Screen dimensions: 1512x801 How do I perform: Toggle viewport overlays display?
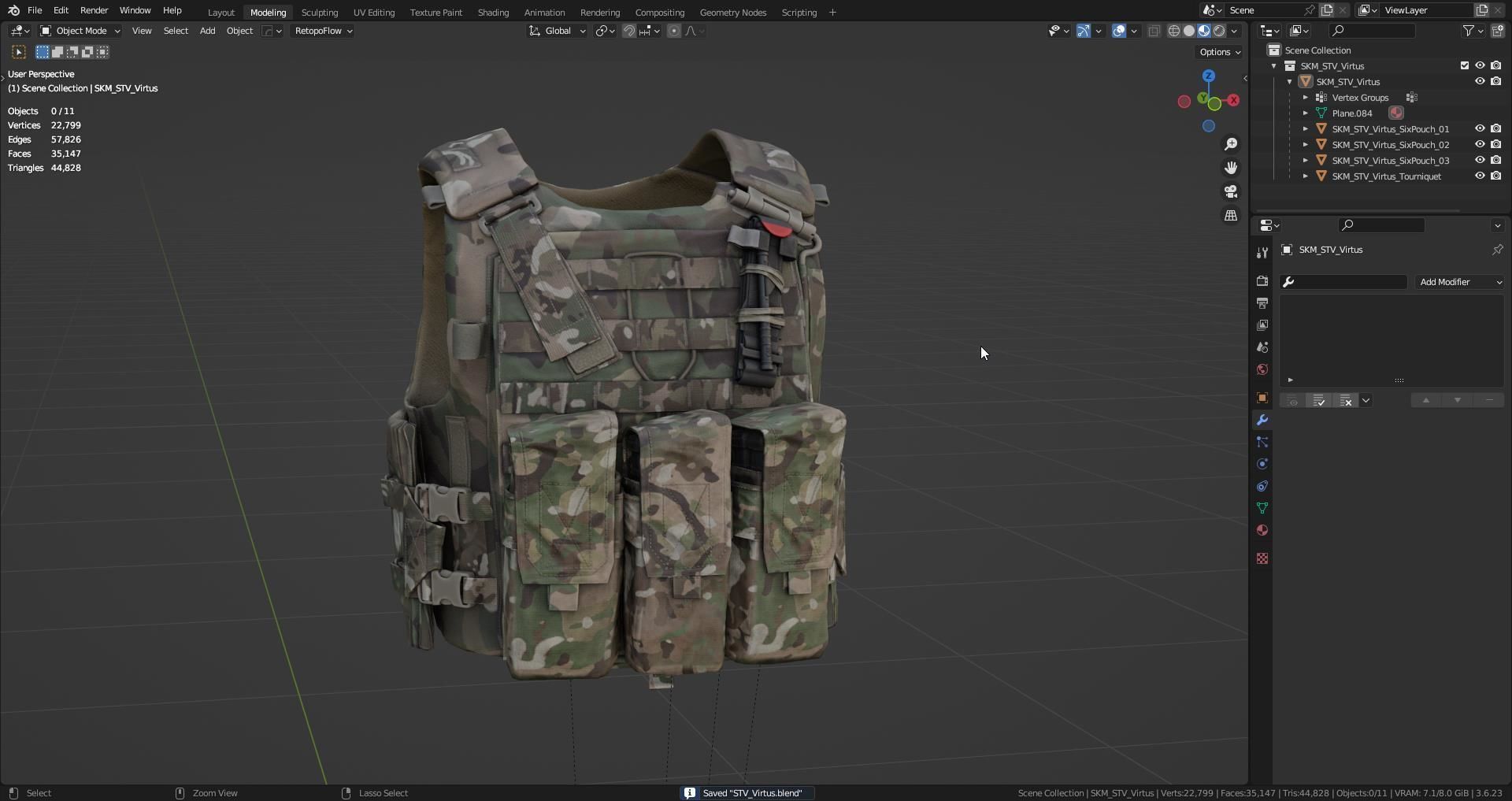[1118, 31]
